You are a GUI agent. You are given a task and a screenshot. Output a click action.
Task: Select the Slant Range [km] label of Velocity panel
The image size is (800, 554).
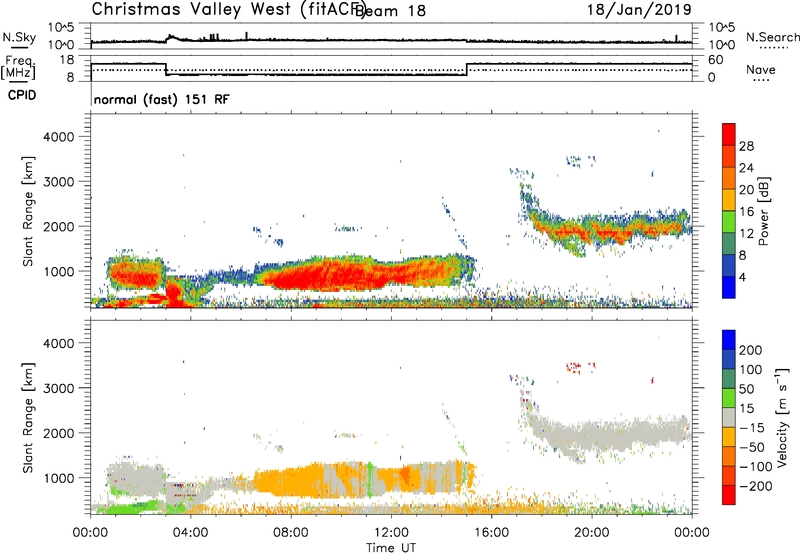(28, 417)
